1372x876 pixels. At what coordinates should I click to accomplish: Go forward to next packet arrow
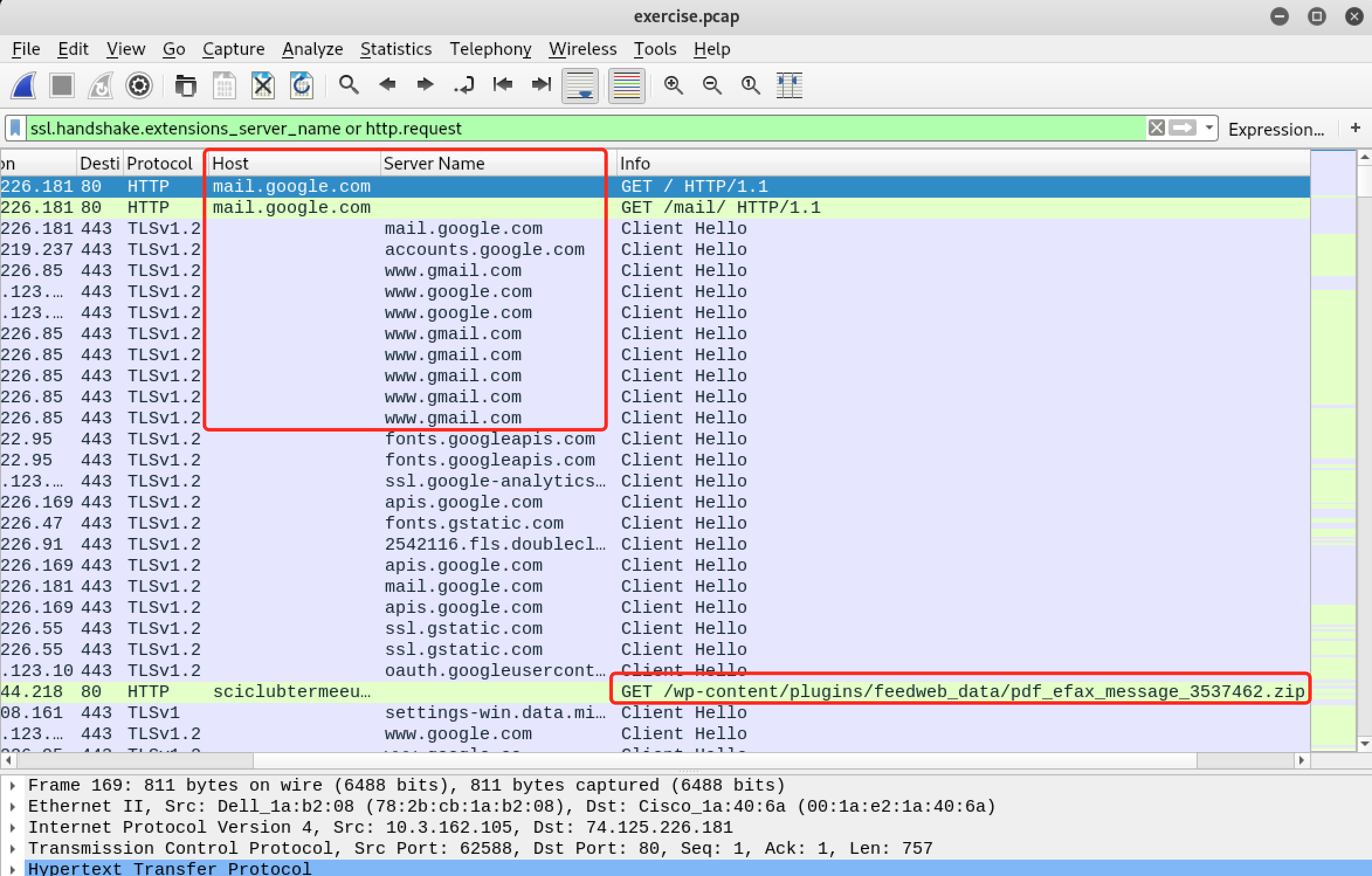point(425,85)
